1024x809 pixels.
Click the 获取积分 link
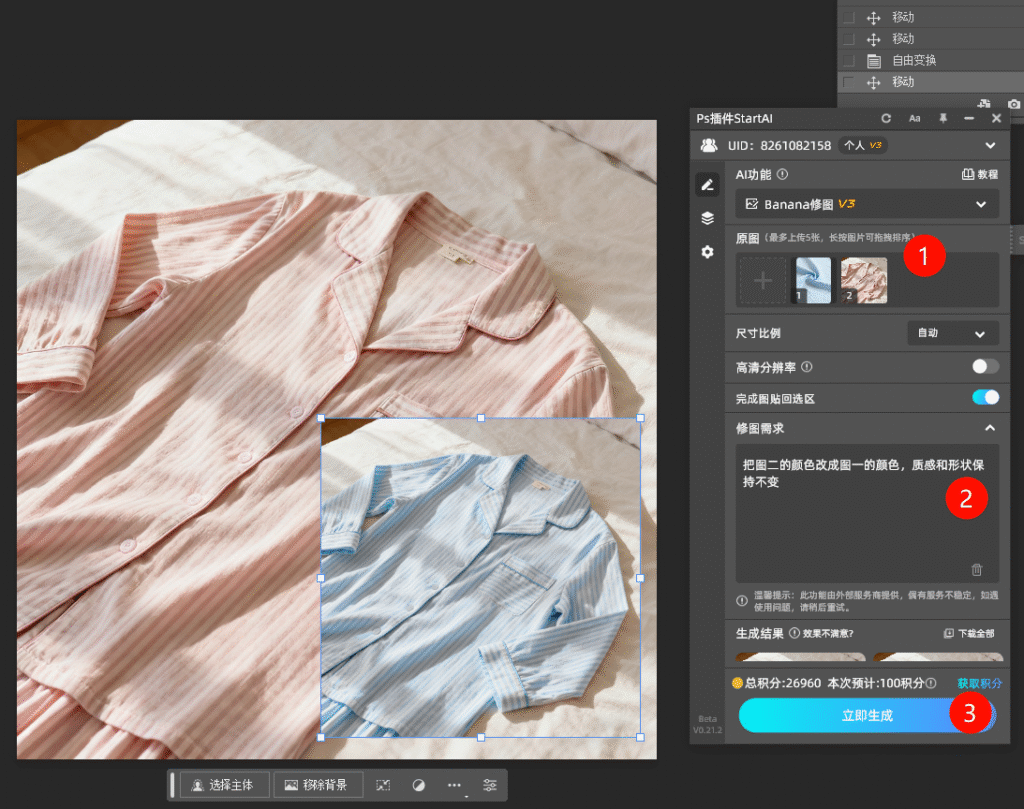[x=979, y=683]
